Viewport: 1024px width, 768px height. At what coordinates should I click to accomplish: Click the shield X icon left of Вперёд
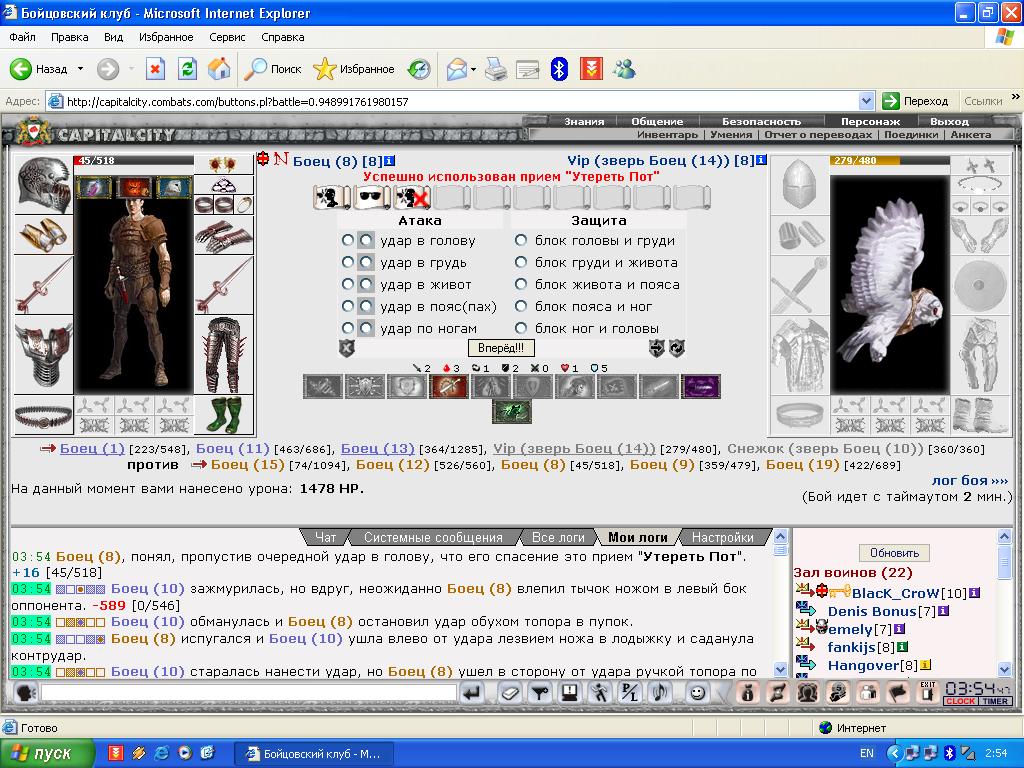[347, 348]
